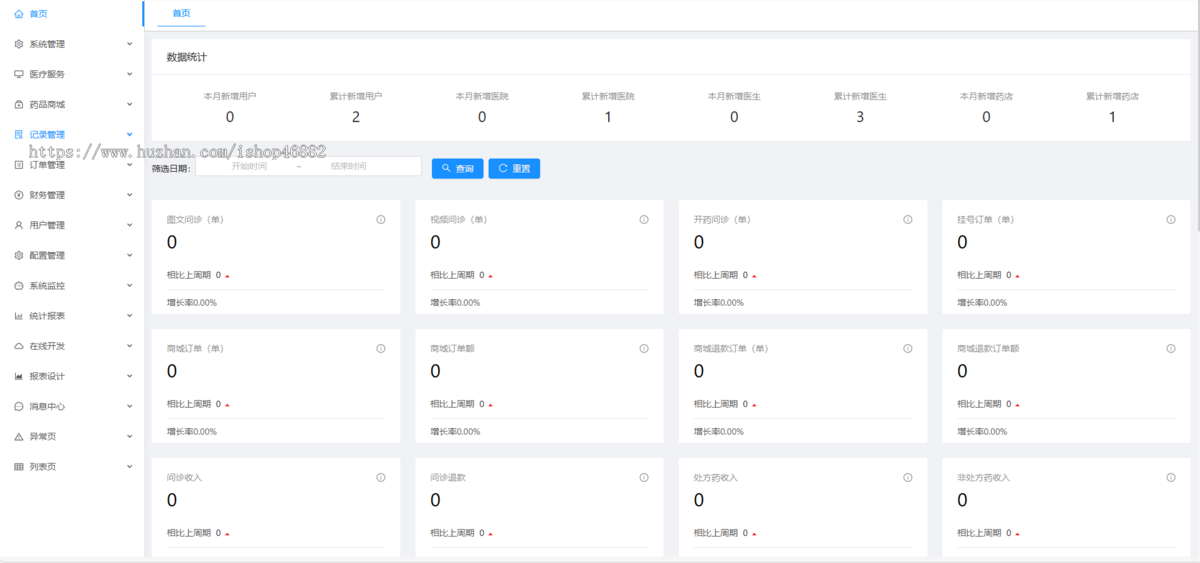Click the 系统管理 gear icon
Viewport: 1200px width, 563px height.
click(19, 44)
